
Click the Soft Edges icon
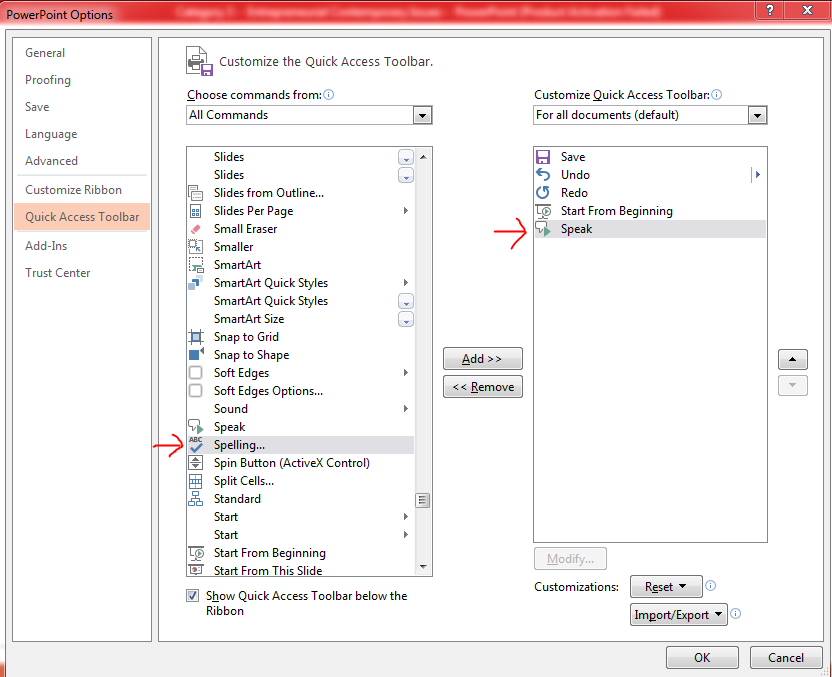(195, 372)
